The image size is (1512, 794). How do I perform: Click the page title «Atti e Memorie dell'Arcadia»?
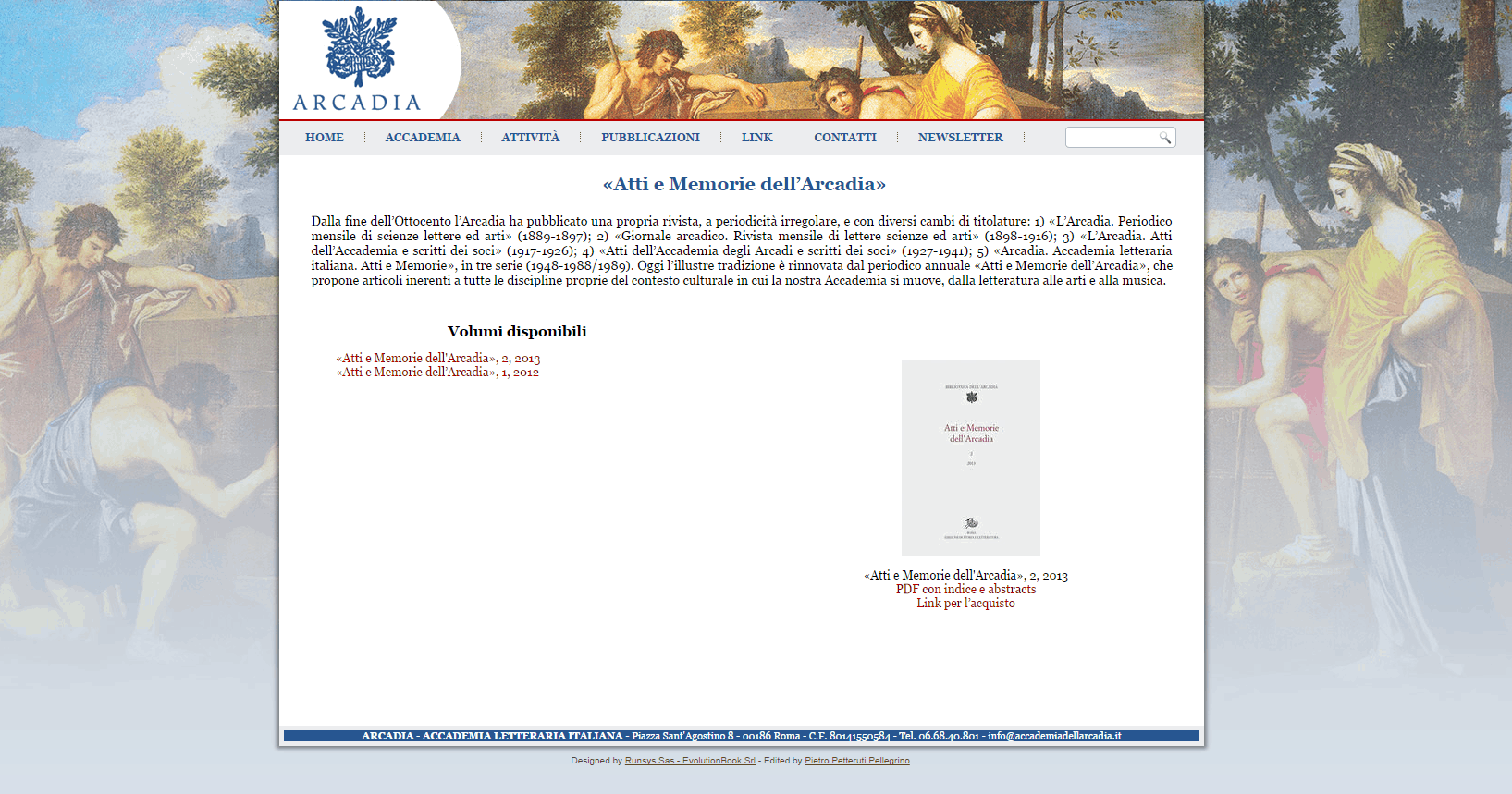point(744,184)
